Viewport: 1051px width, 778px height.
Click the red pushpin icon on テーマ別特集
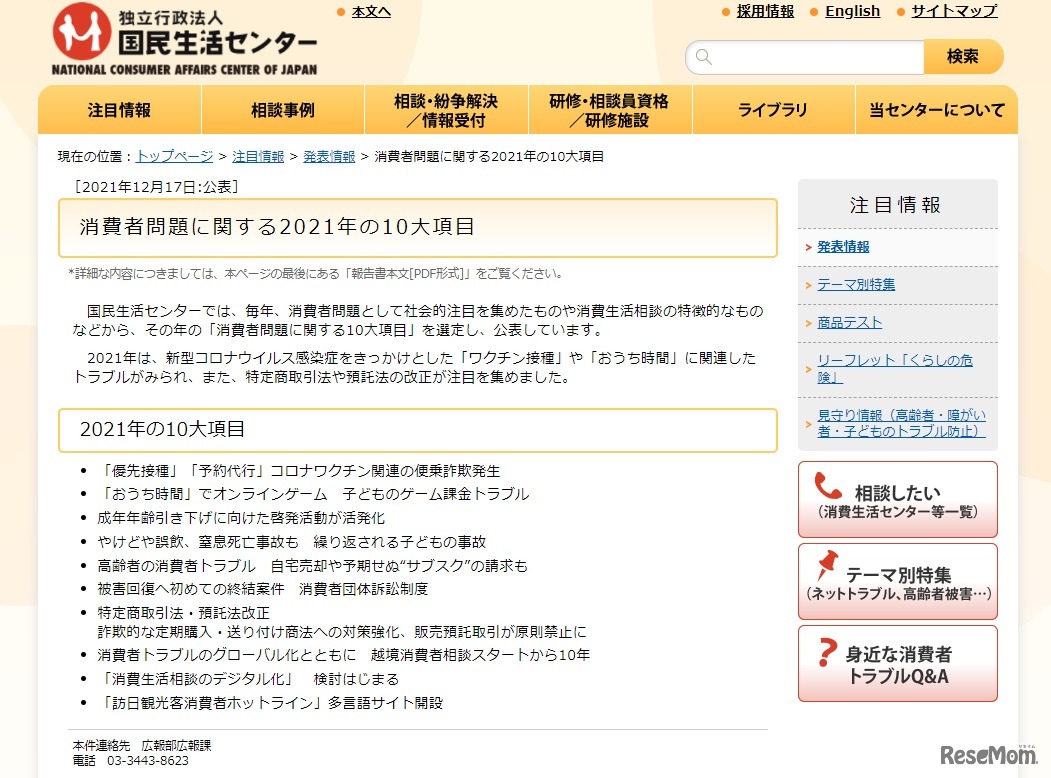point(827,566)
